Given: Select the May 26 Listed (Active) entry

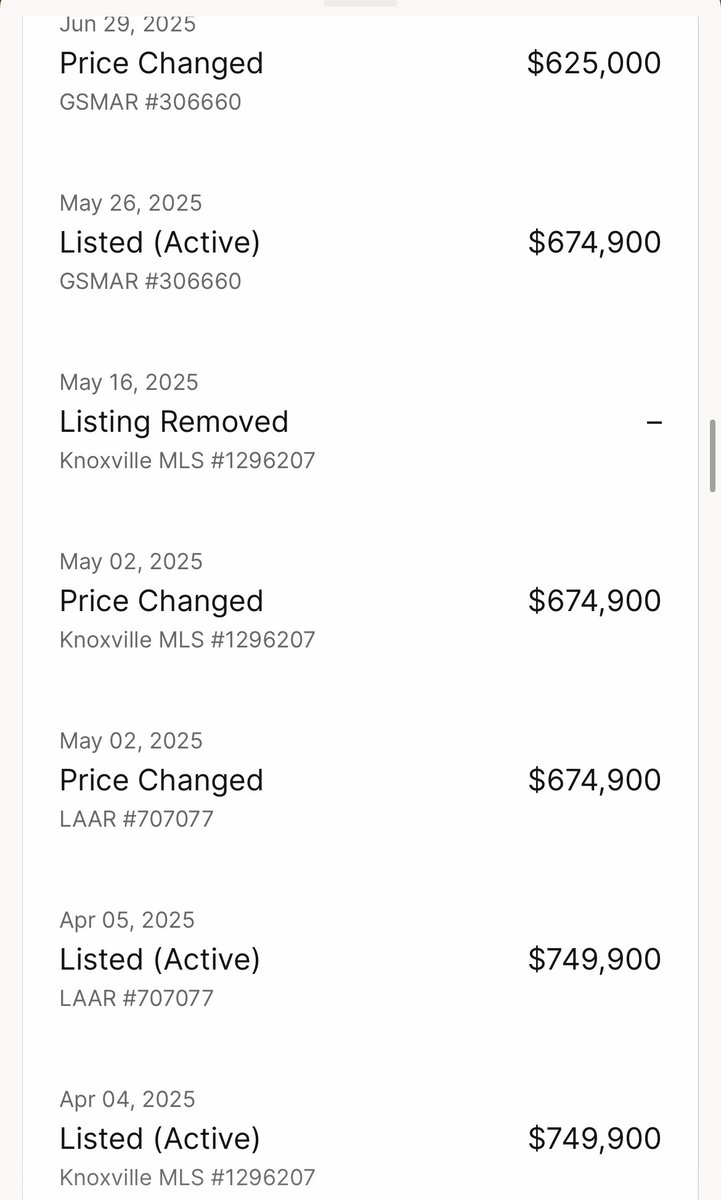Looking at the screenshot, I should click(360, 242).
